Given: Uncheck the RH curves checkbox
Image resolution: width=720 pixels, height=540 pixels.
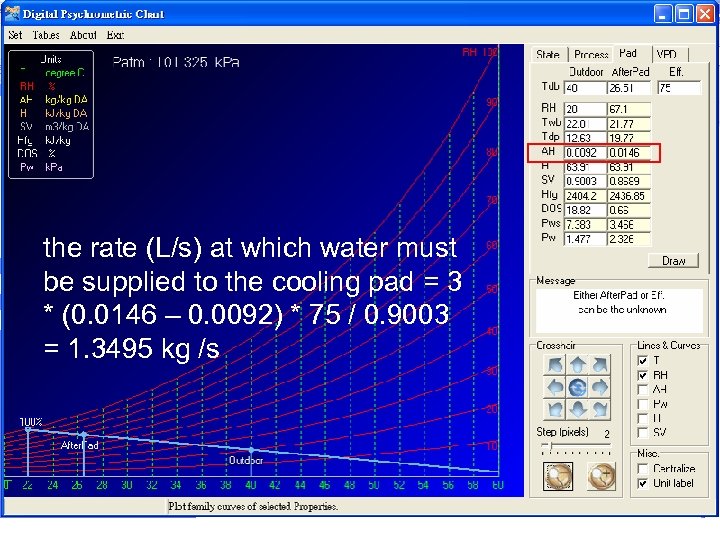Looking at the screenshot, I should (643, 375).
